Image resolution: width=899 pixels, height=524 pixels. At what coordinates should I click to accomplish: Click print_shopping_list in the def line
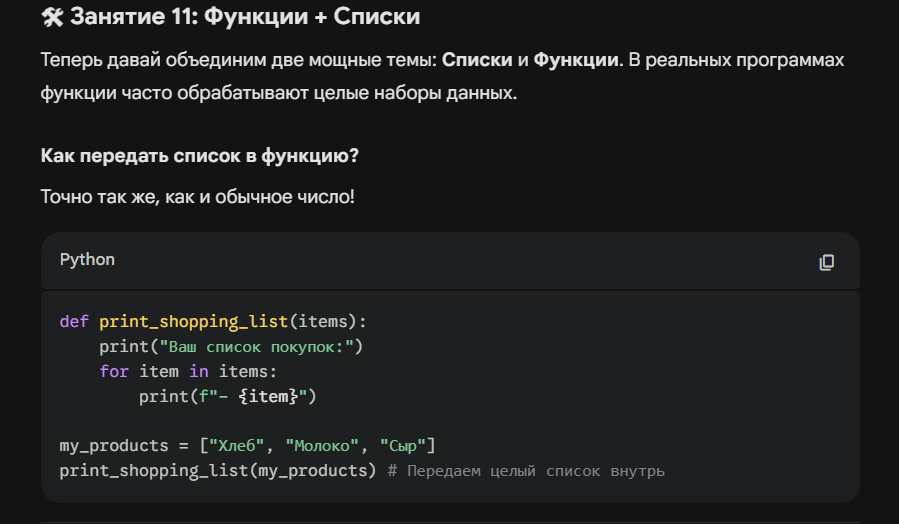click(193, 321)
